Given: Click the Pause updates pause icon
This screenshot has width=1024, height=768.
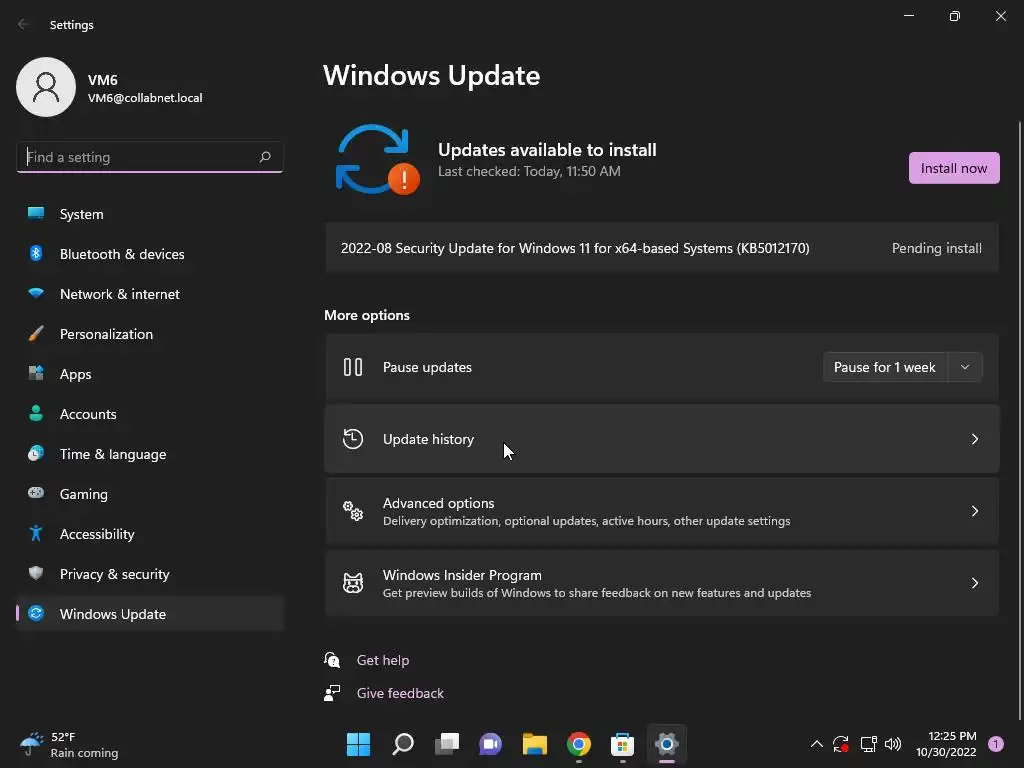Looking at the screenshot, I should [353, 367].
